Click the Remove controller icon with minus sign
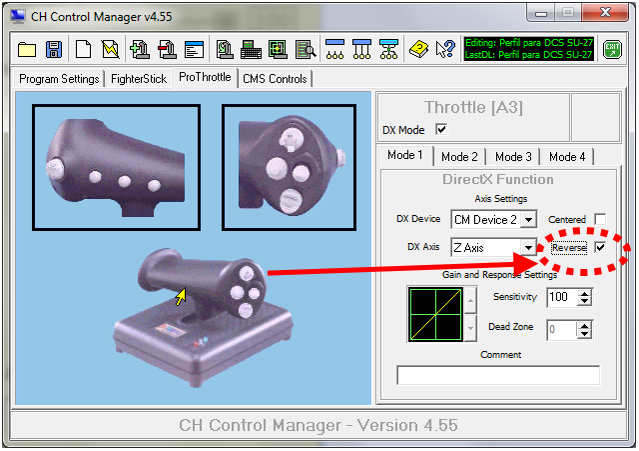 (167, 48)
